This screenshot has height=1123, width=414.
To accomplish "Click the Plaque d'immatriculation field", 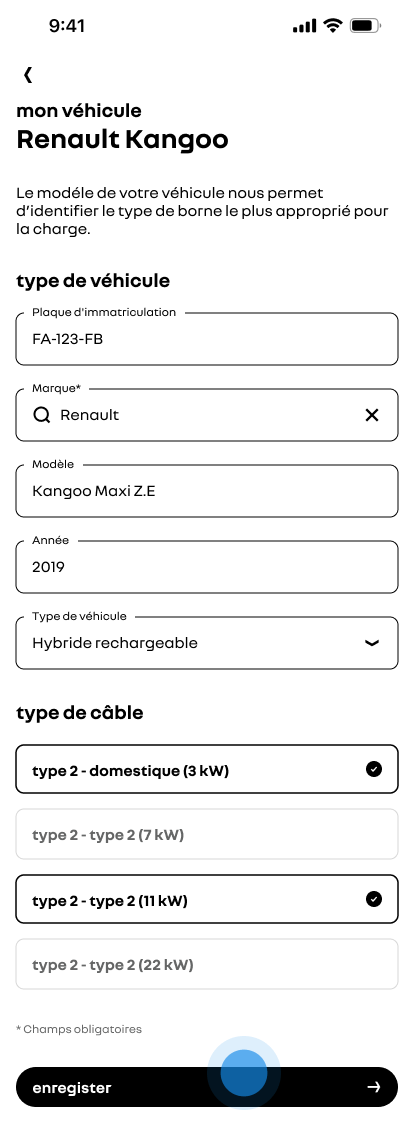I will (x=207, y=339).
